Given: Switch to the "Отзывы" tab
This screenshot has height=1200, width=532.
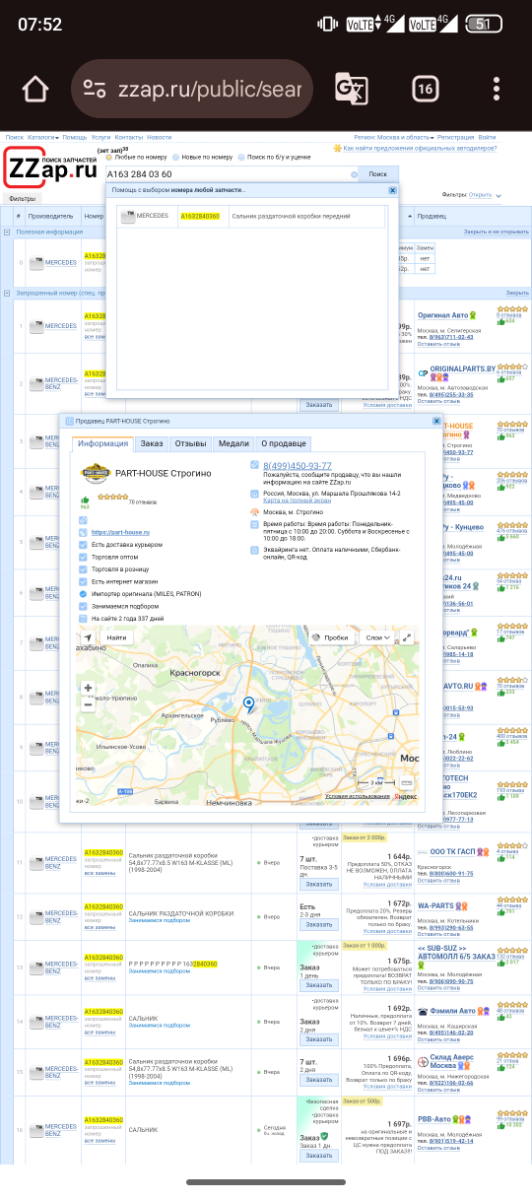Looking at the screenshot, I should (190, 444).
